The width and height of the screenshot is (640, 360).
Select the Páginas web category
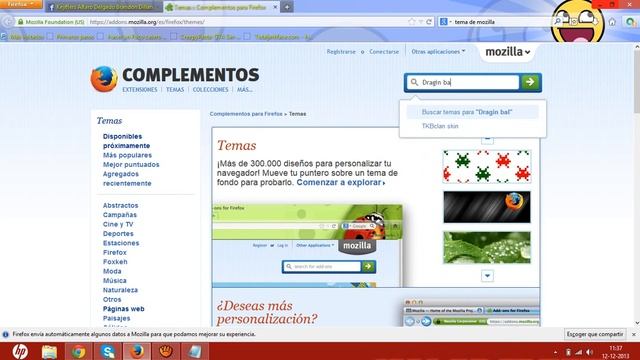[123, 309]
